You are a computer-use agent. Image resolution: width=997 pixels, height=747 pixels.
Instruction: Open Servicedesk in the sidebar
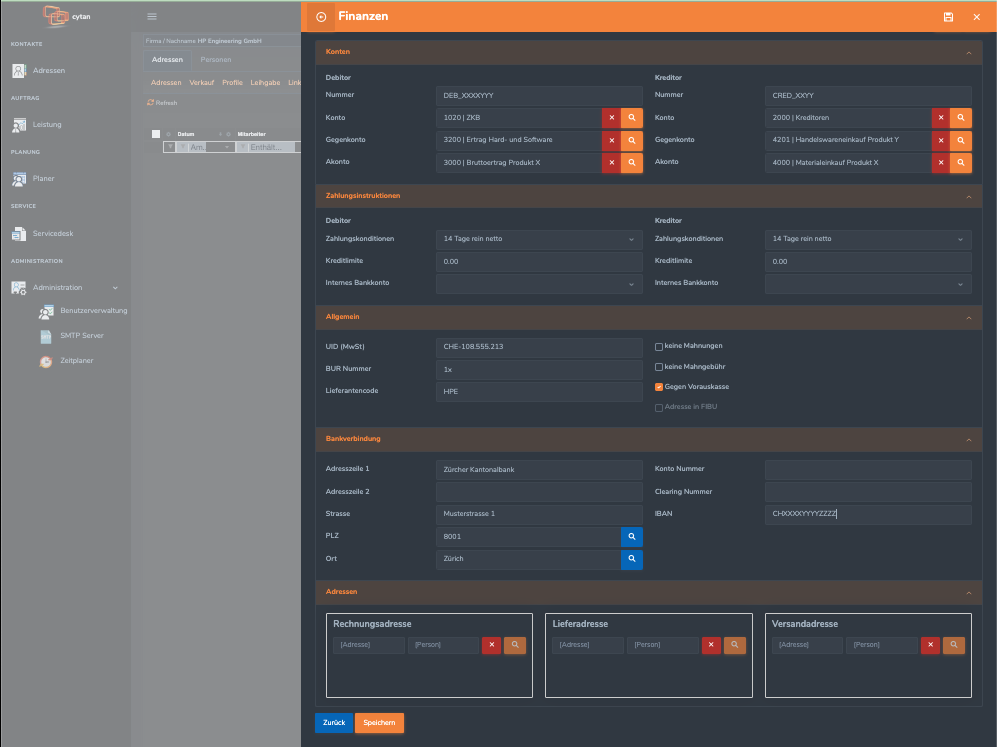click(53, 234)
